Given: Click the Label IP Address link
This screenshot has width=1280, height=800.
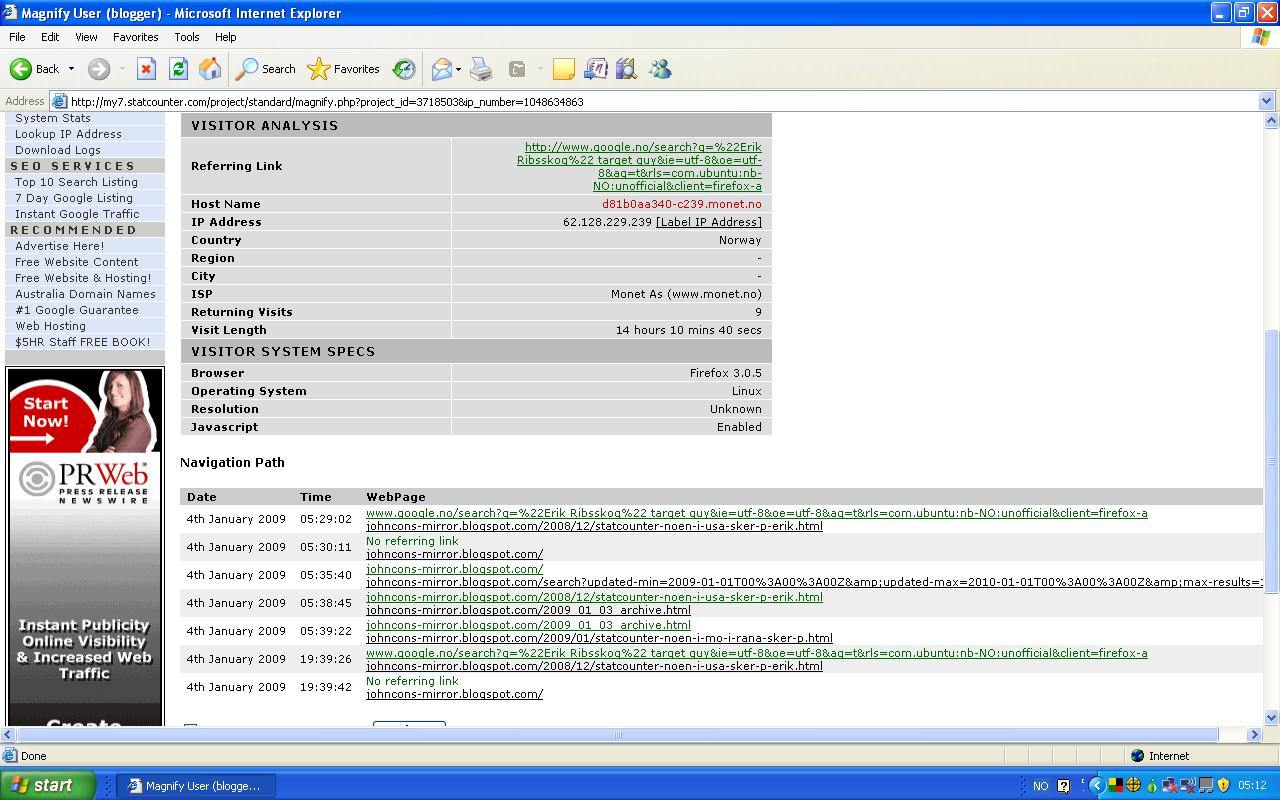Looking at the screenshot, I should click(x=709, y=222).
